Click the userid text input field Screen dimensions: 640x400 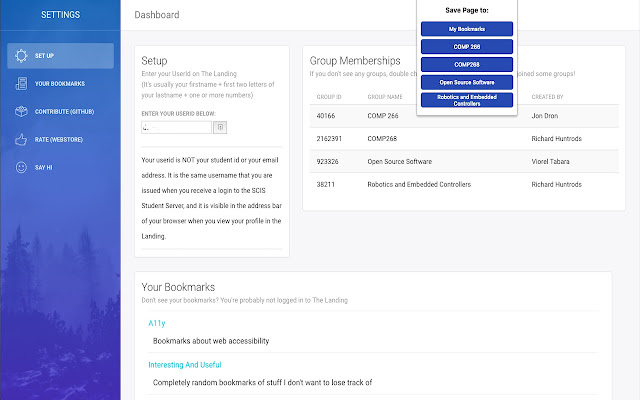coord(177,127)
